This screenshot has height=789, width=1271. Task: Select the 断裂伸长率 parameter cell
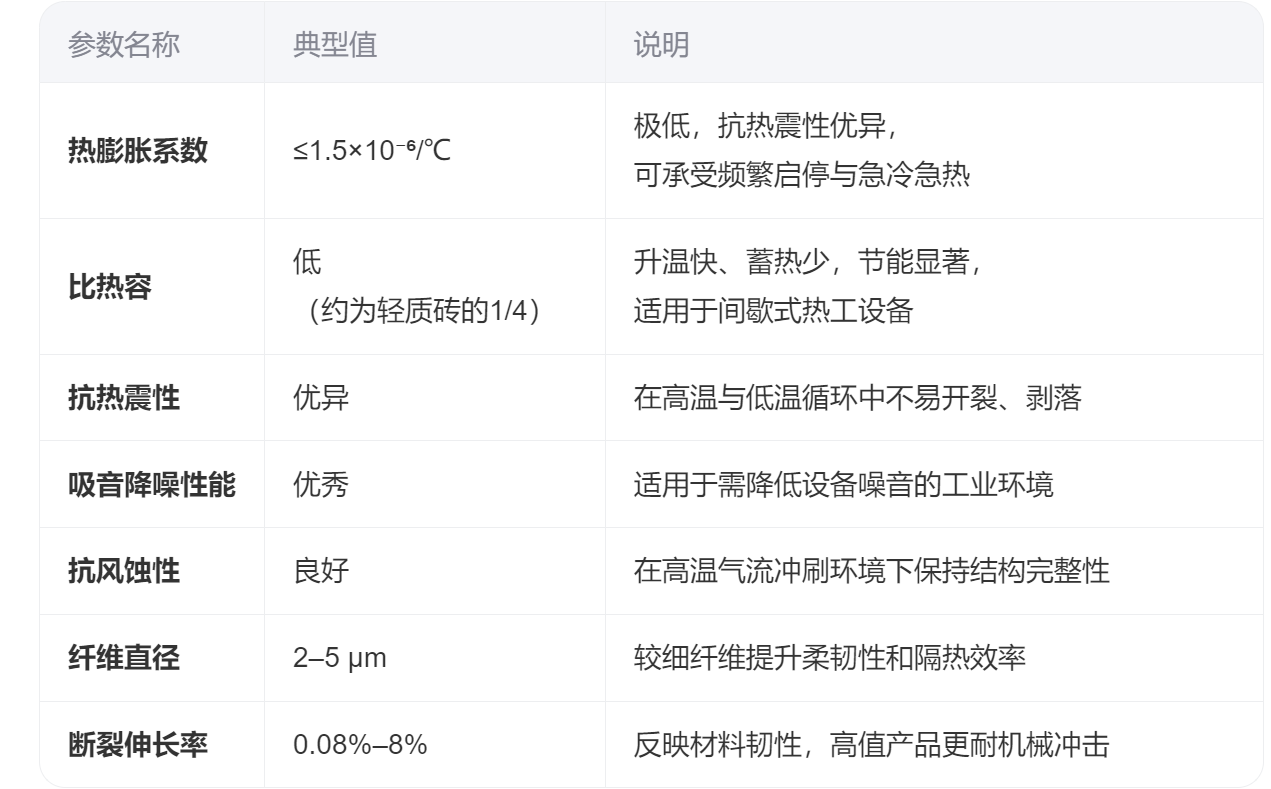click(x=137, y=745)
